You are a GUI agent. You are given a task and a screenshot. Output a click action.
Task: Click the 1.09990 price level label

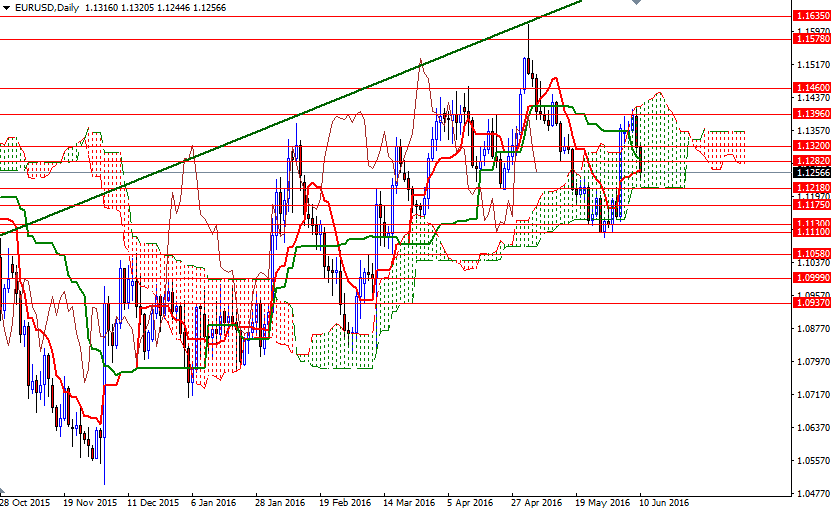coord(810,277)
